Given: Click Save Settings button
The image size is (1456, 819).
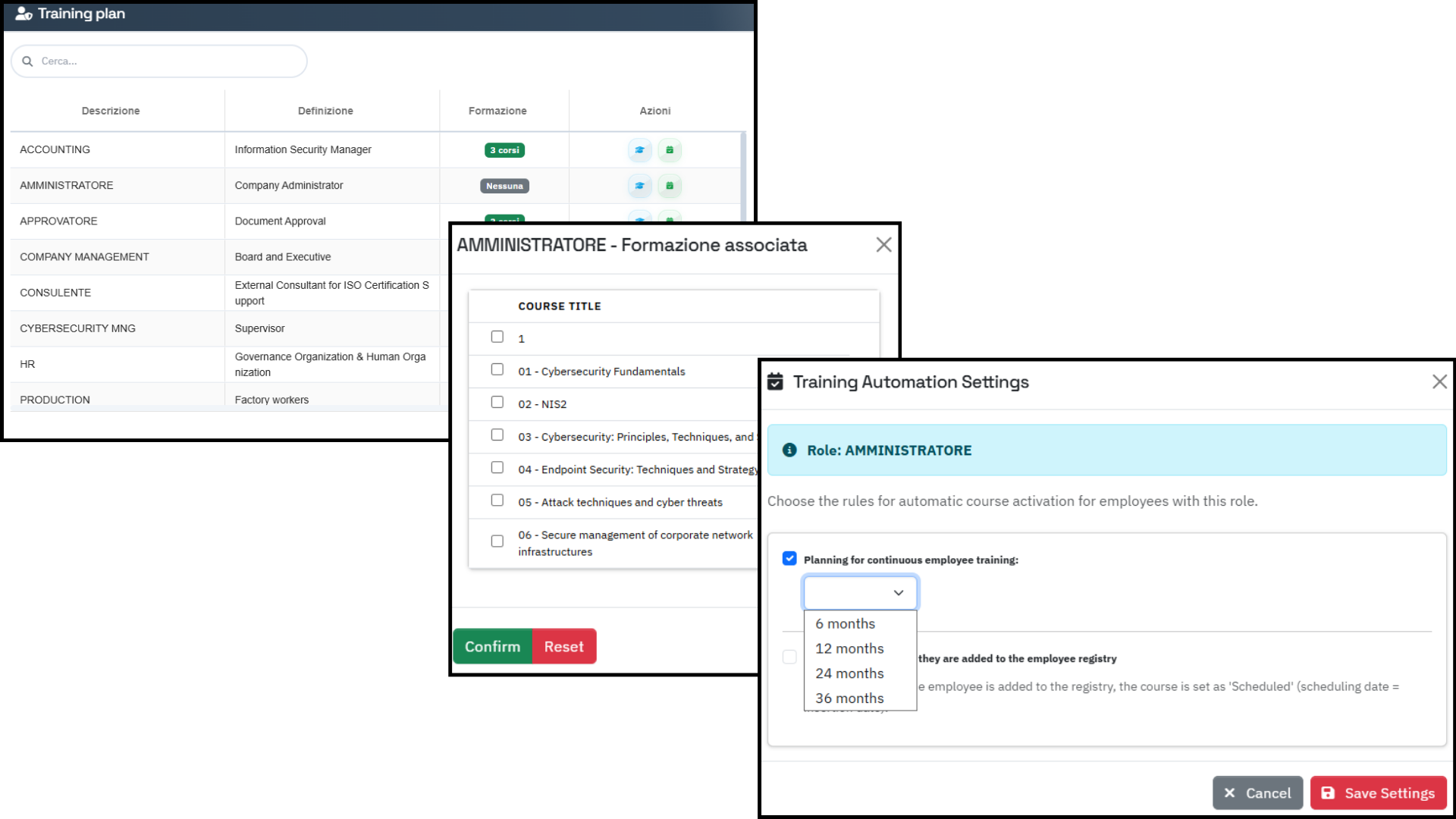Looking at the screenshot, I should click(x=1378, y=792).
